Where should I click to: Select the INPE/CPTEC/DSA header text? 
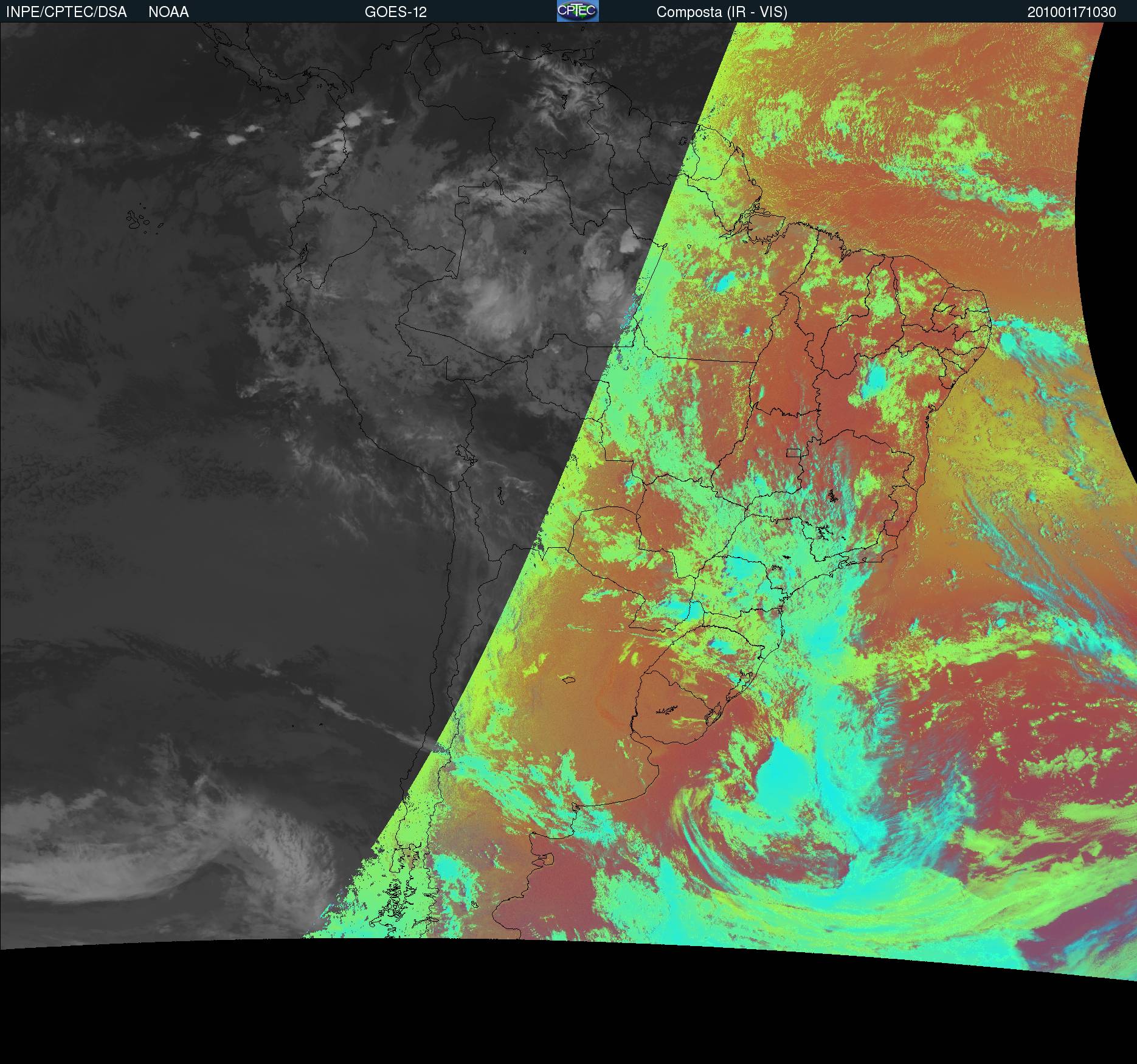click(66, 12)
